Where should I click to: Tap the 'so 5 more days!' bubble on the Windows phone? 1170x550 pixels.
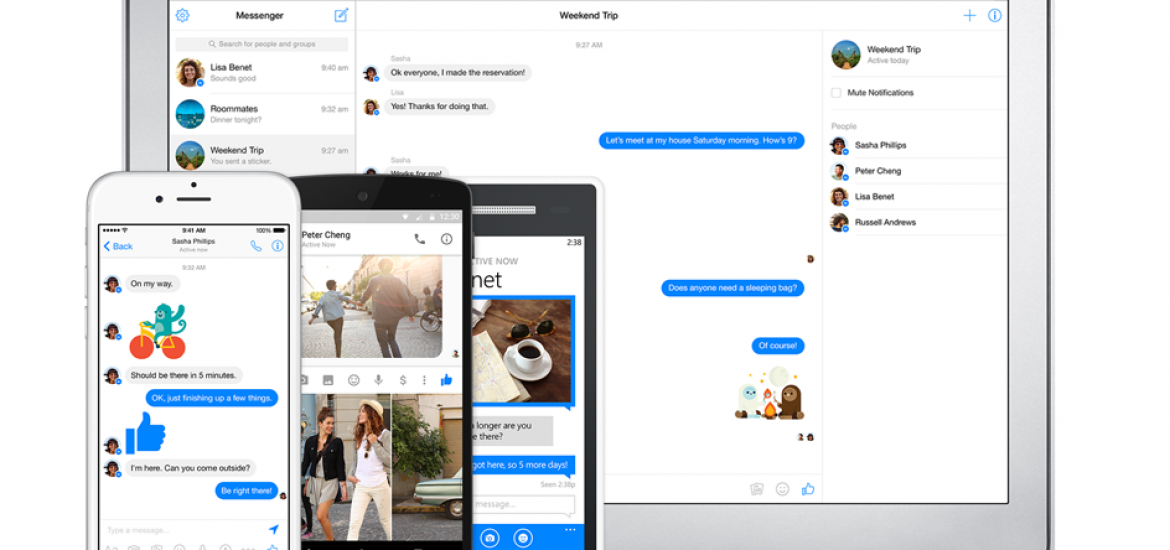(x=523, y=465)
